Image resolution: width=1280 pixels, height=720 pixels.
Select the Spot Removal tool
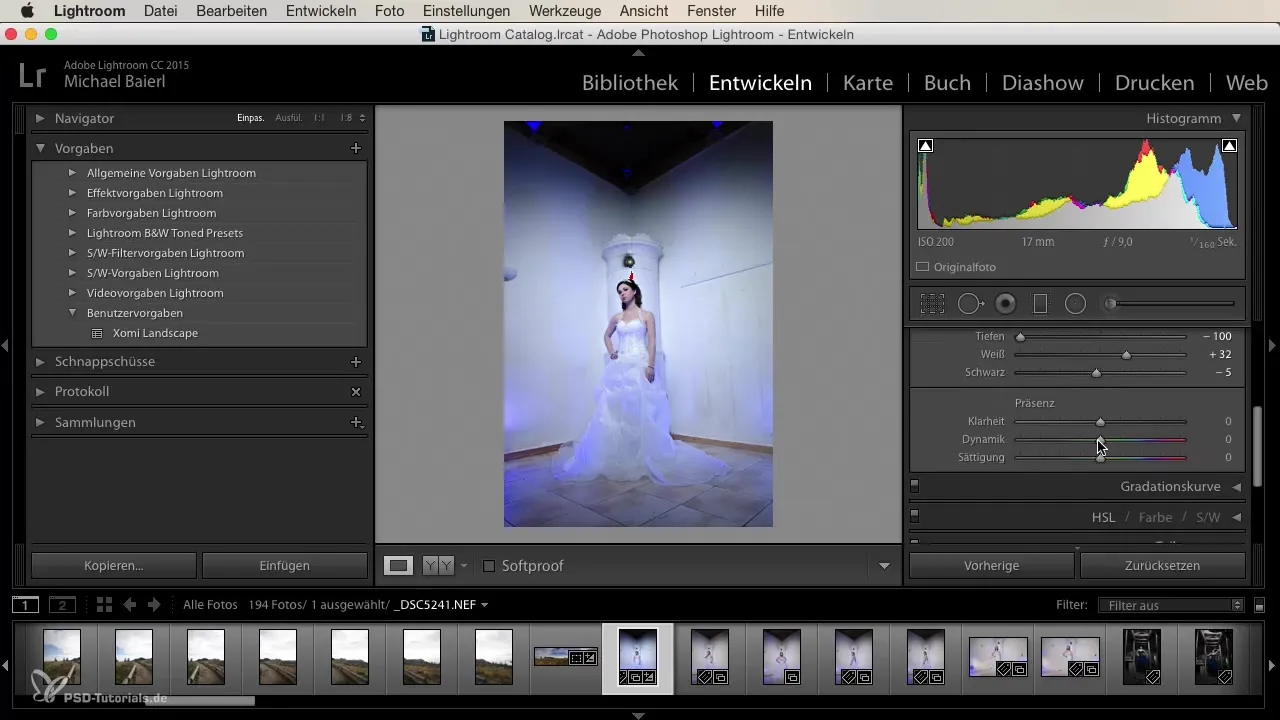(970, 304)
